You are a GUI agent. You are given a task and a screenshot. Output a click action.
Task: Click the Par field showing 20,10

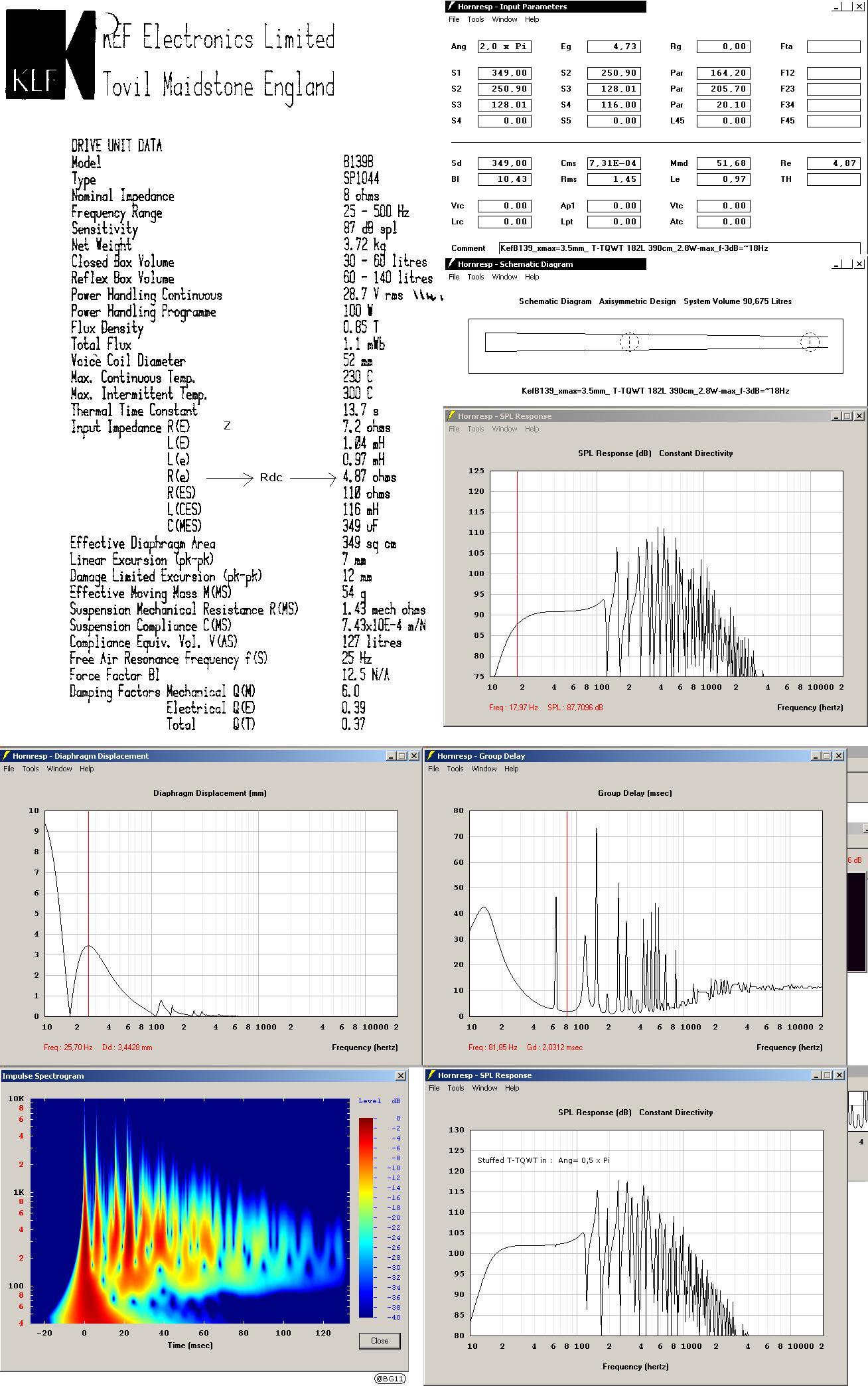[723, 105]
